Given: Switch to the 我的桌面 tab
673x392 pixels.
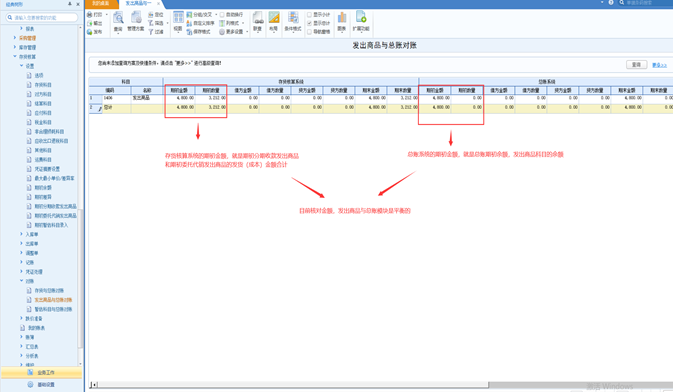Looking at the screenshot, I should pos(101,3).
